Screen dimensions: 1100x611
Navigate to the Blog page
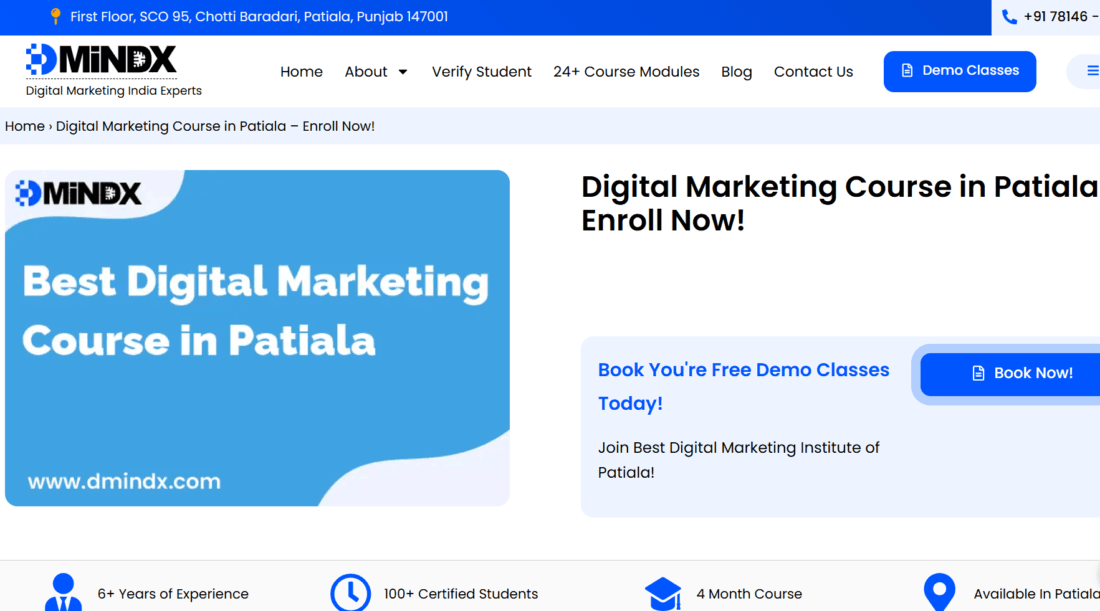[736, 72]
